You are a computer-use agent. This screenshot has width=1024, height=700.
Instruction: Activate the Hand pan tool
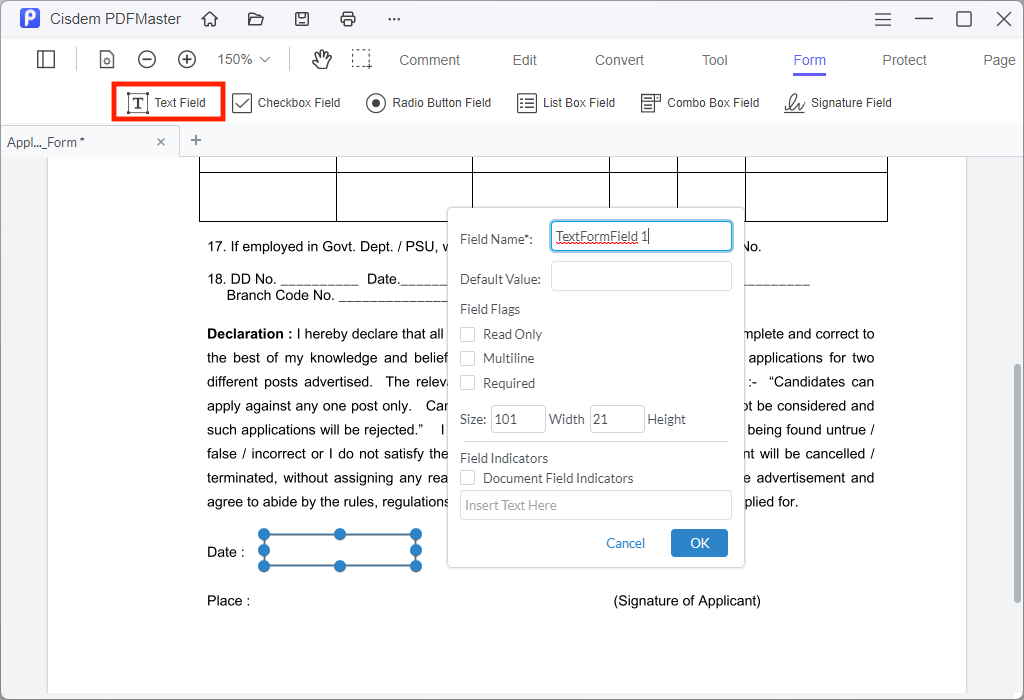pos(321,59)
